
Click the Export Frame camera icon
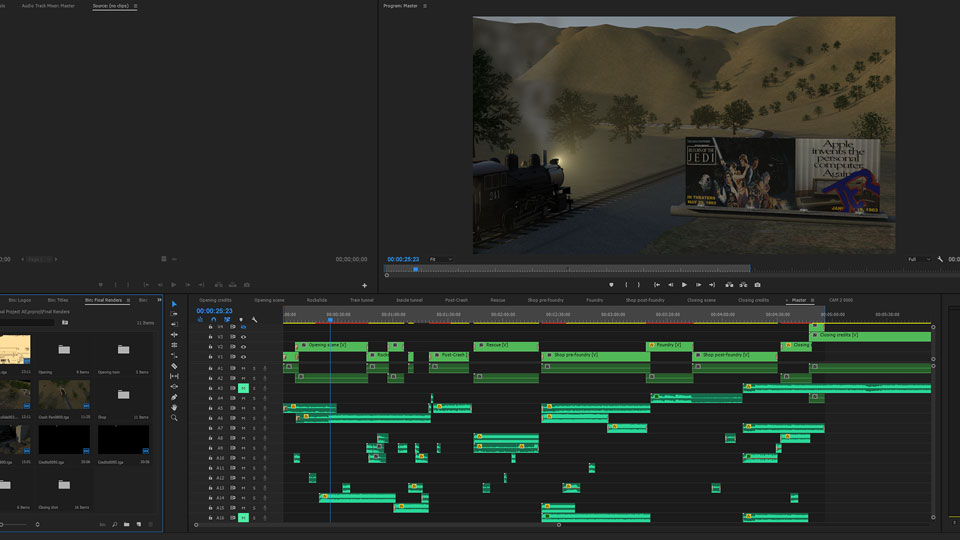click(757, 284)
